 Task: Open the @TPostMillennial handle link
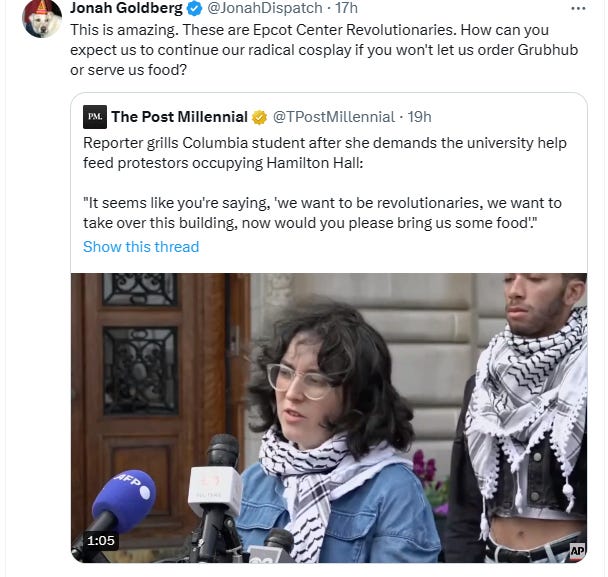click(333, 117)
